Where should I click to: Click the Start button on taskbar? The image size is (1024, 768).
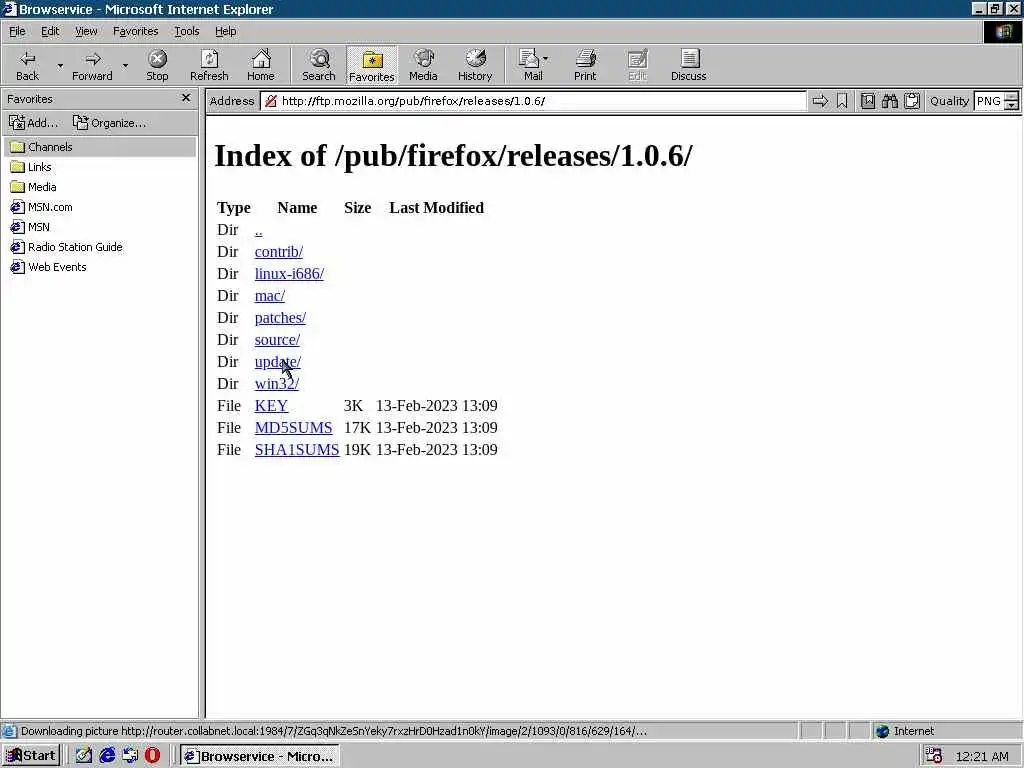[31, 756]
